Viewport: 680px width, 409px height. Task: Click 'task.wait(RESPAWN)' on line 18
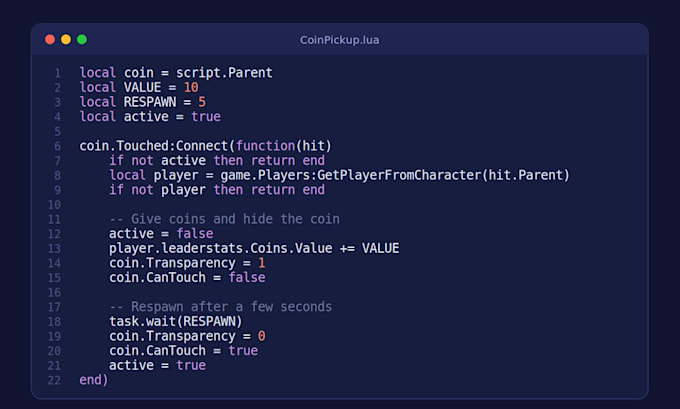176,321
